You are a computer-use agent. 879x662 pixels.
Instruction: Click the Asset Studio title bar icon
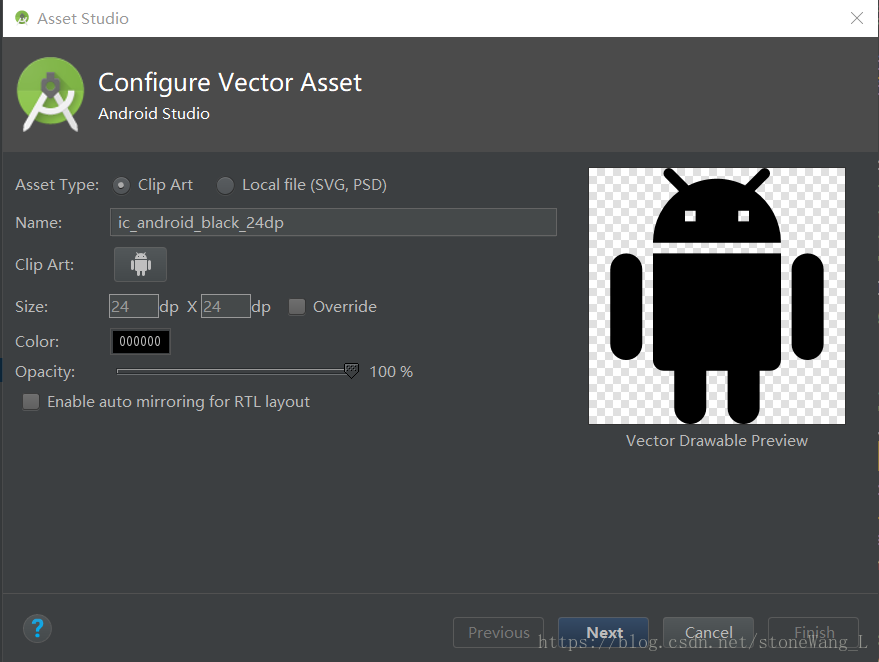coord(22,18)
